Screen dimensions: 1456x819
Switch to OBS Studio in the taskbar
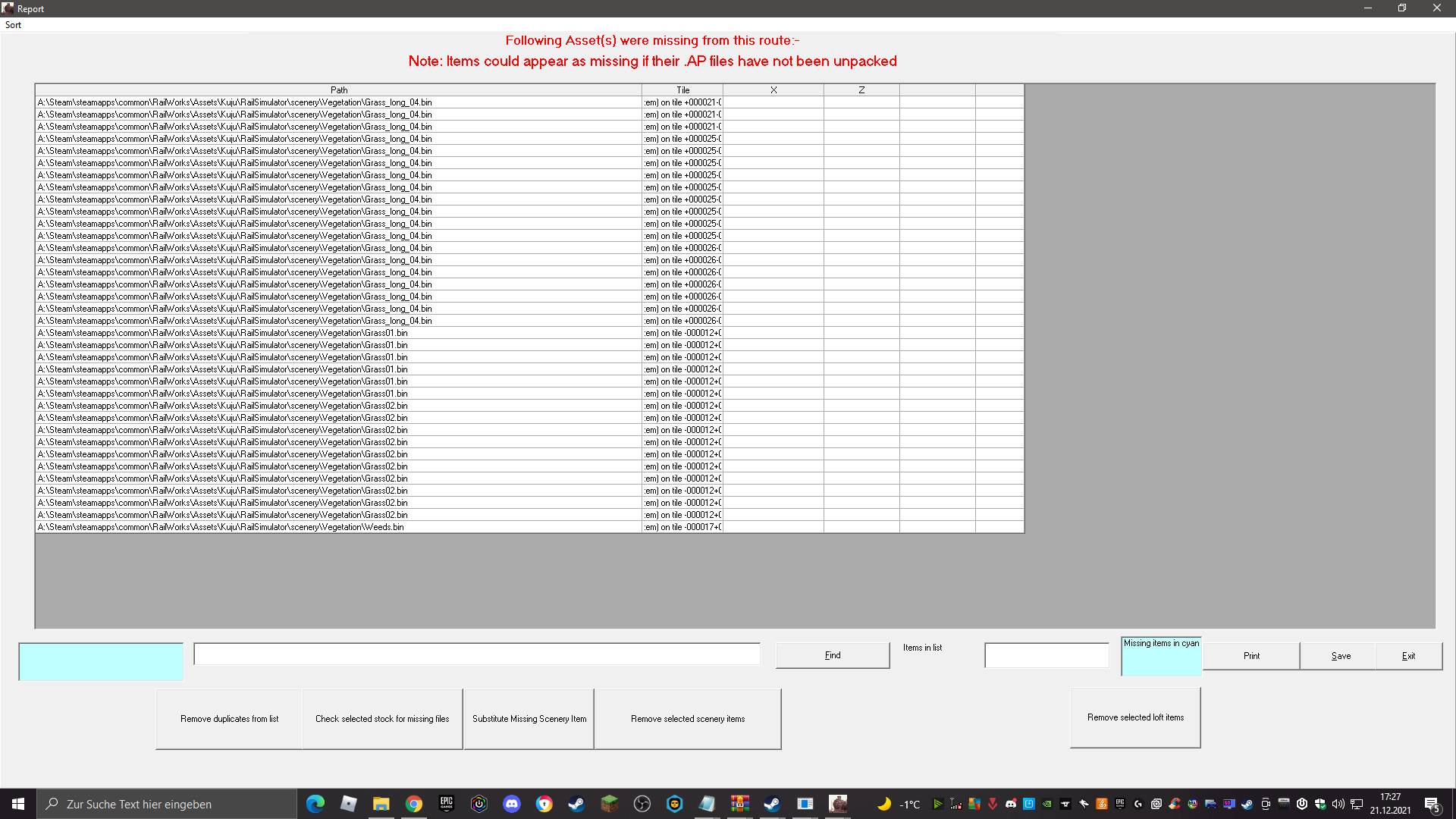click(642, 804)
